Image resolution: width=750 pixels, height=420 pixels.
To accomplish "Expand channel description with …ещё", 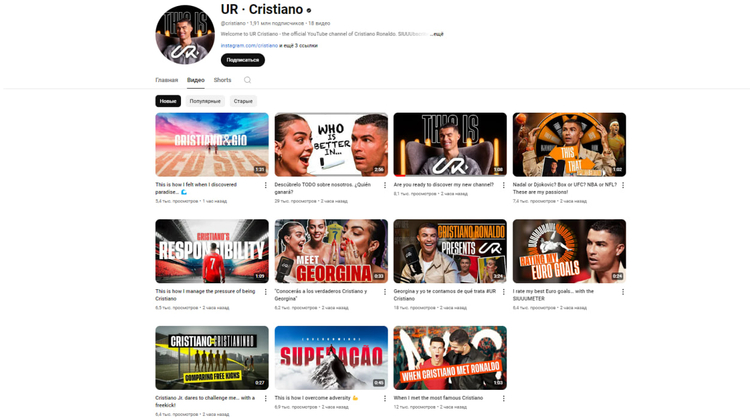I will 436,34.
